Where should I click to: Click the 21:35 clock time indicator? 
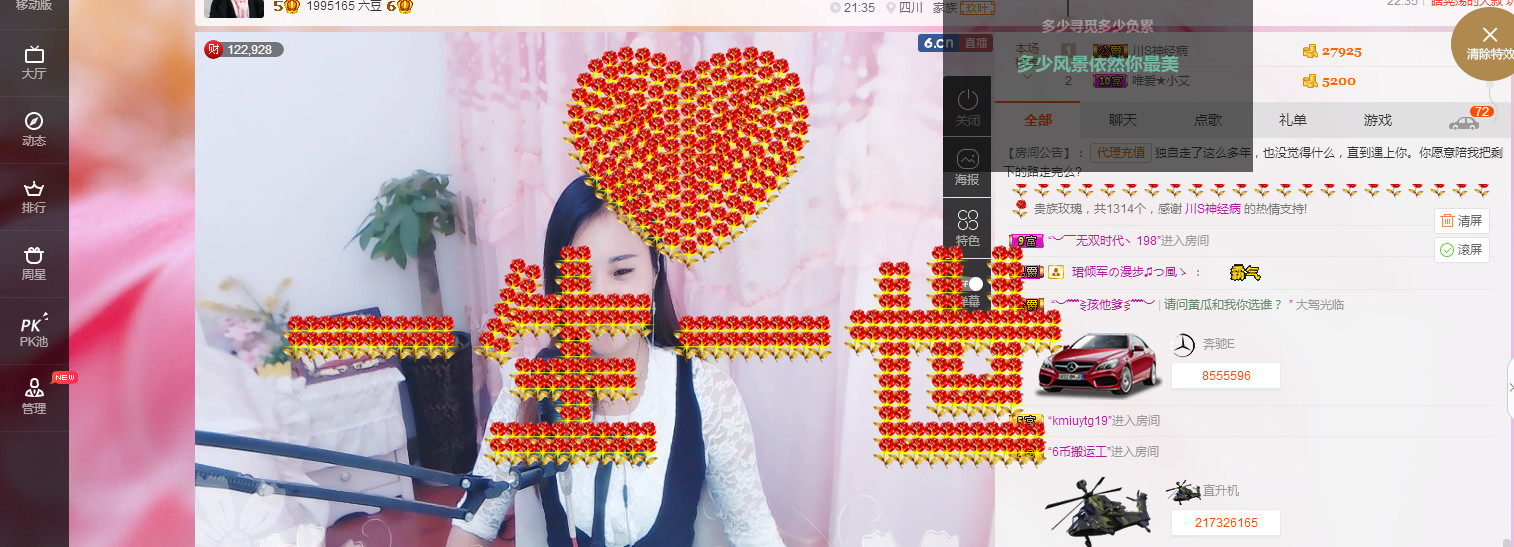coord(853,8)
